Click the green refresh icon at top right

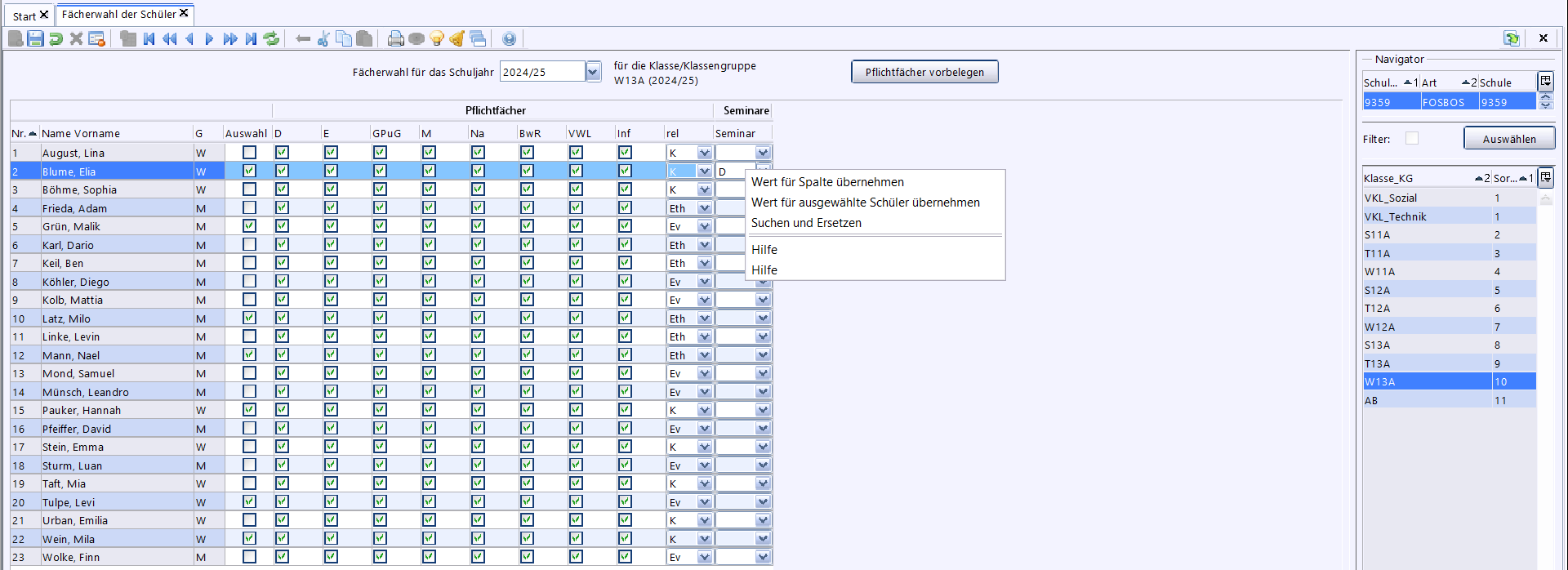[x=1512, y=38]
